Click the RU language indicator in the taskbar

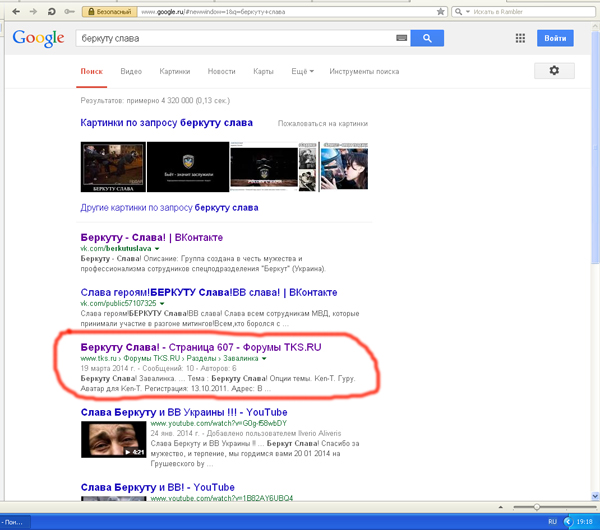tap(552, 522)
